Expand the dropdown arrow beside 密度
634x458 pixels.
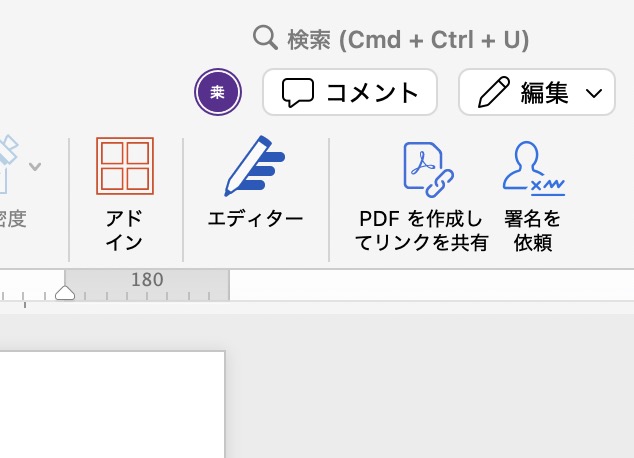(x=35, y=166)
